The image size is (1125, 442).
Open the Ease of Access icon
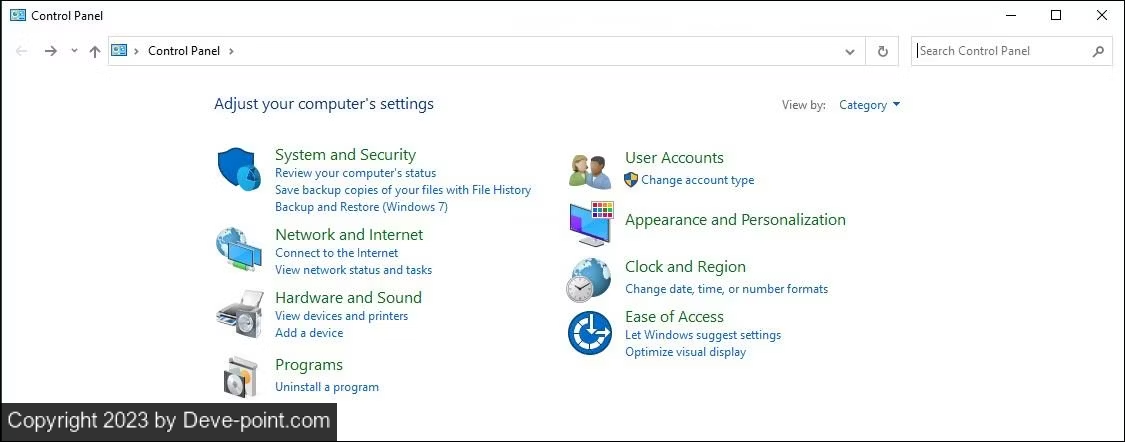(590, 333)
